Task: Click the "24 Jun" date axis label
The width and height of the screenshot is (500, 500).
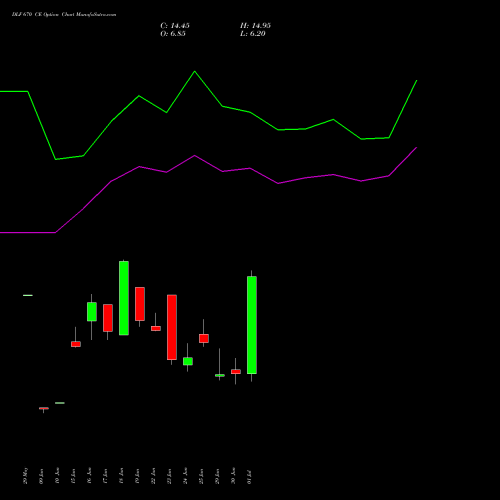Action: (186, 476)
